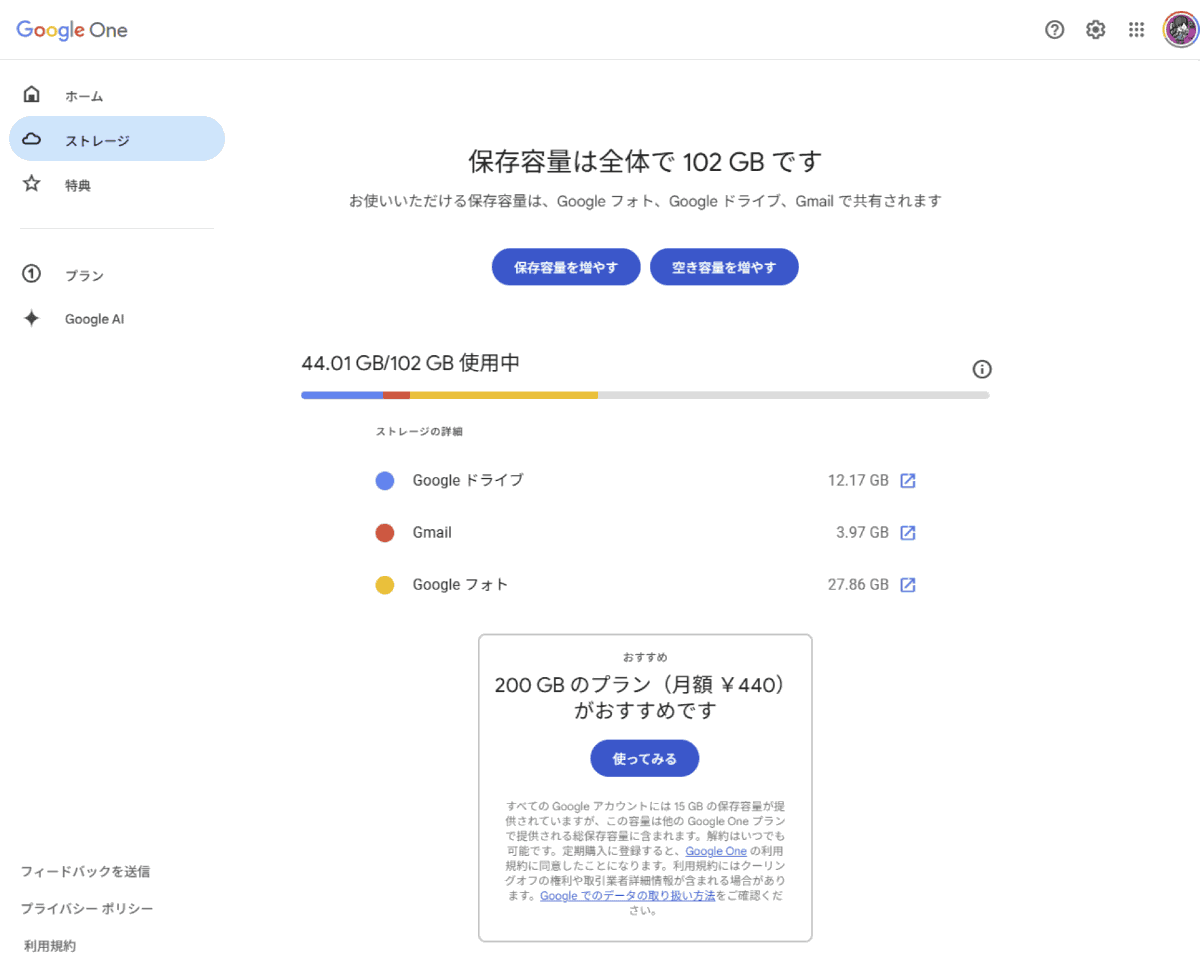This screenshot has width=1200, height=978.
Task: Click the おすすめ label in plan card
Action: tap(645, 657)
